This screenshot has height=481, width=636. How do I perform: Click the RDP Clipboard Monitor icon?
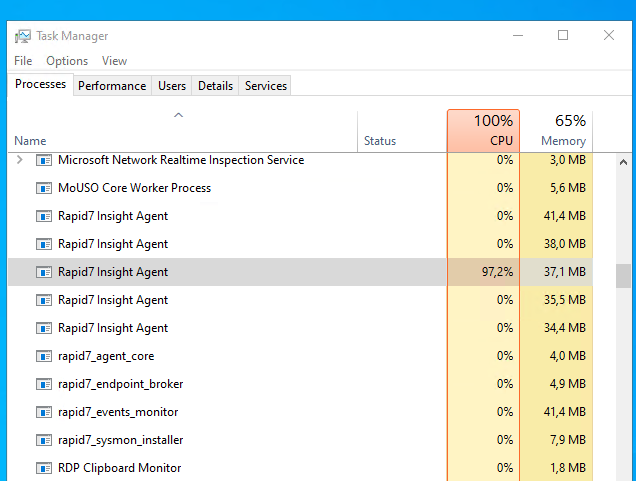44,468
